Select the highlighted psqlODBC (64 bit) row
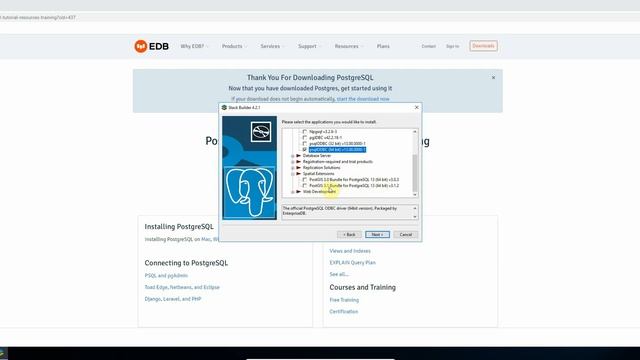Image resolution: width=640 pixels, height=360 pixels. click(x=338, y=150)
